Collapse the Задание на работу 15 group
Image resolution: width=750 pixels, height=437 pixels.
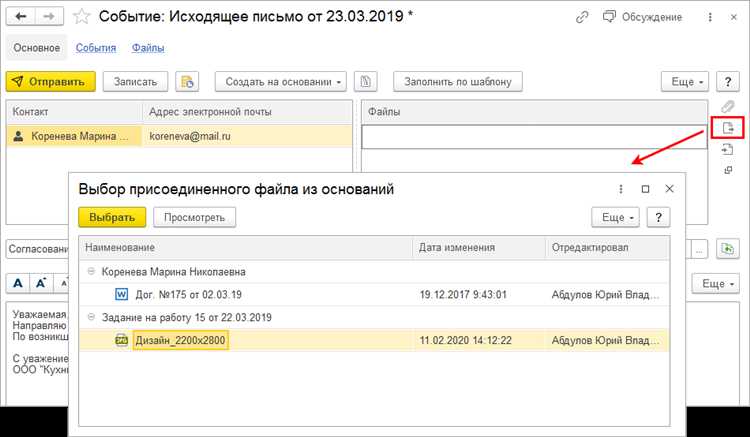pyautogui.click(x=91, y=317)
